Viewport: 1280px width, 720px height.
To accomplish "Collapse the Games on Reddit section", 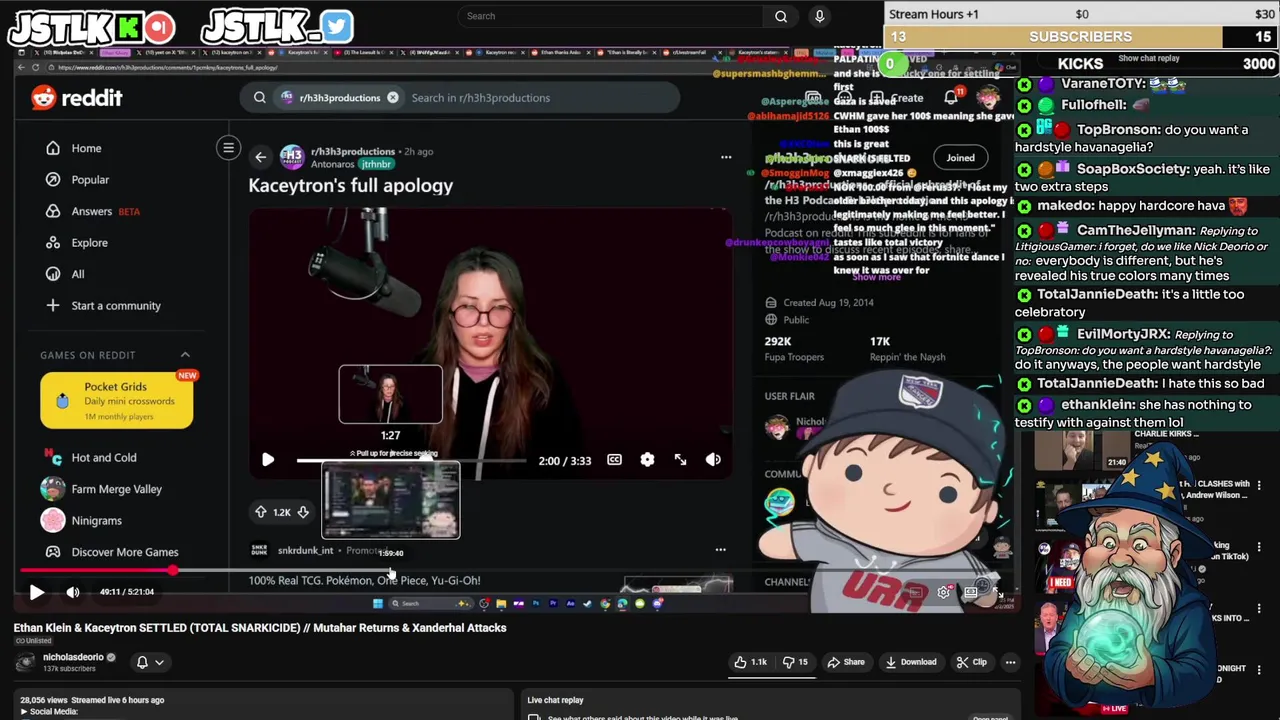I will 185,355.
